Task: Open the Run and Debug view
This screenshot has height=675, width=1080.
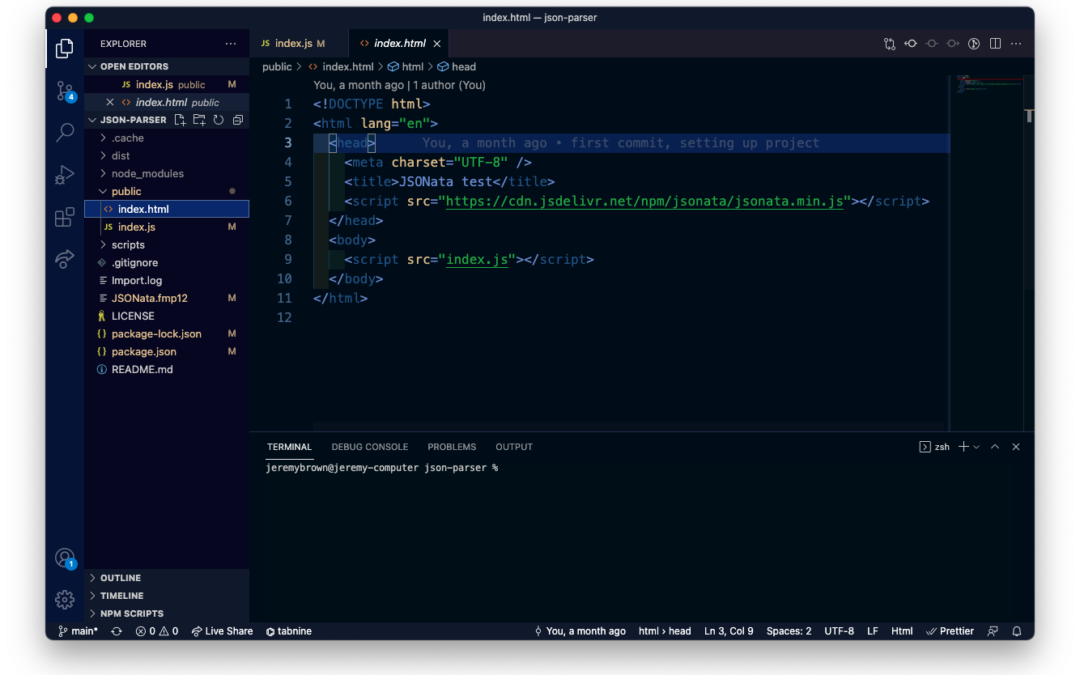Action: (x=65, y=174)
